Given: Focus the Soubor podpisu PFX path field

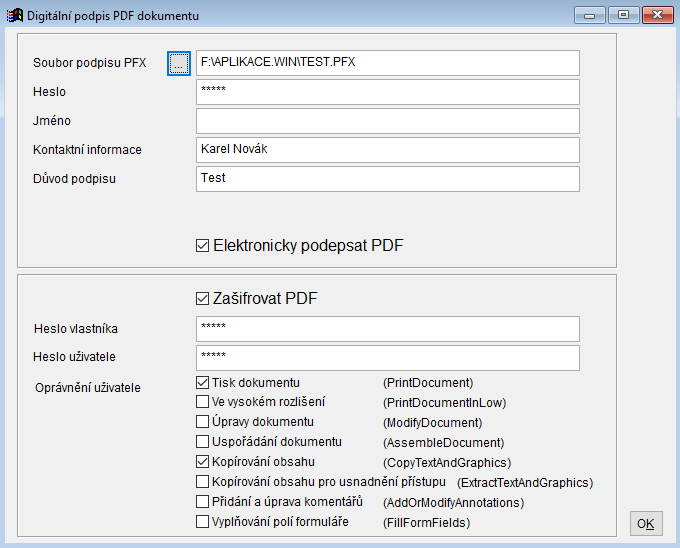Looking at the screenshot, I should click(388, 63).
